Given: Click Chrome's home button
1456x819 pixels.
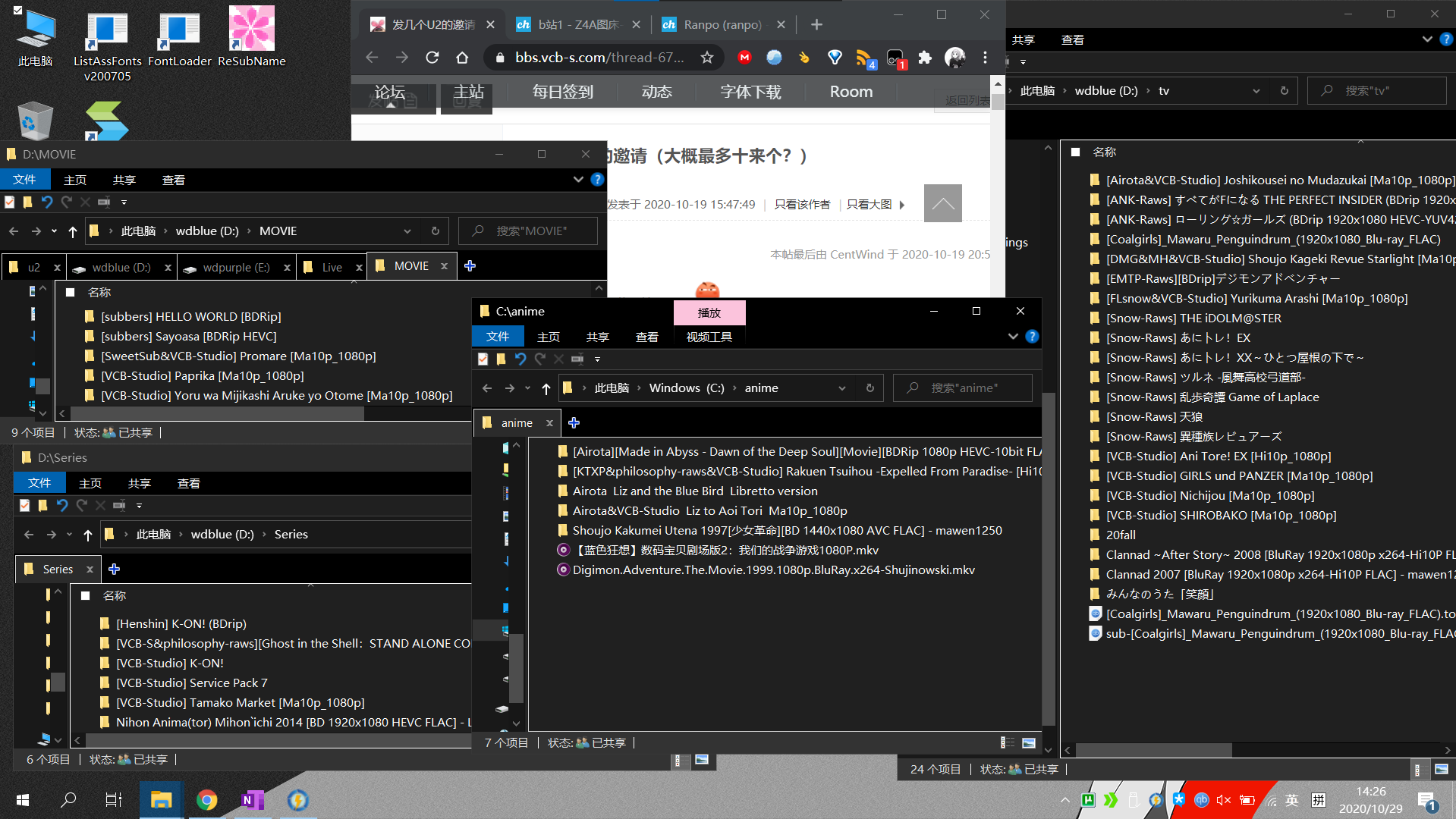Looking at the screenshot, I should pyautogui.click(x=462, y=58).
